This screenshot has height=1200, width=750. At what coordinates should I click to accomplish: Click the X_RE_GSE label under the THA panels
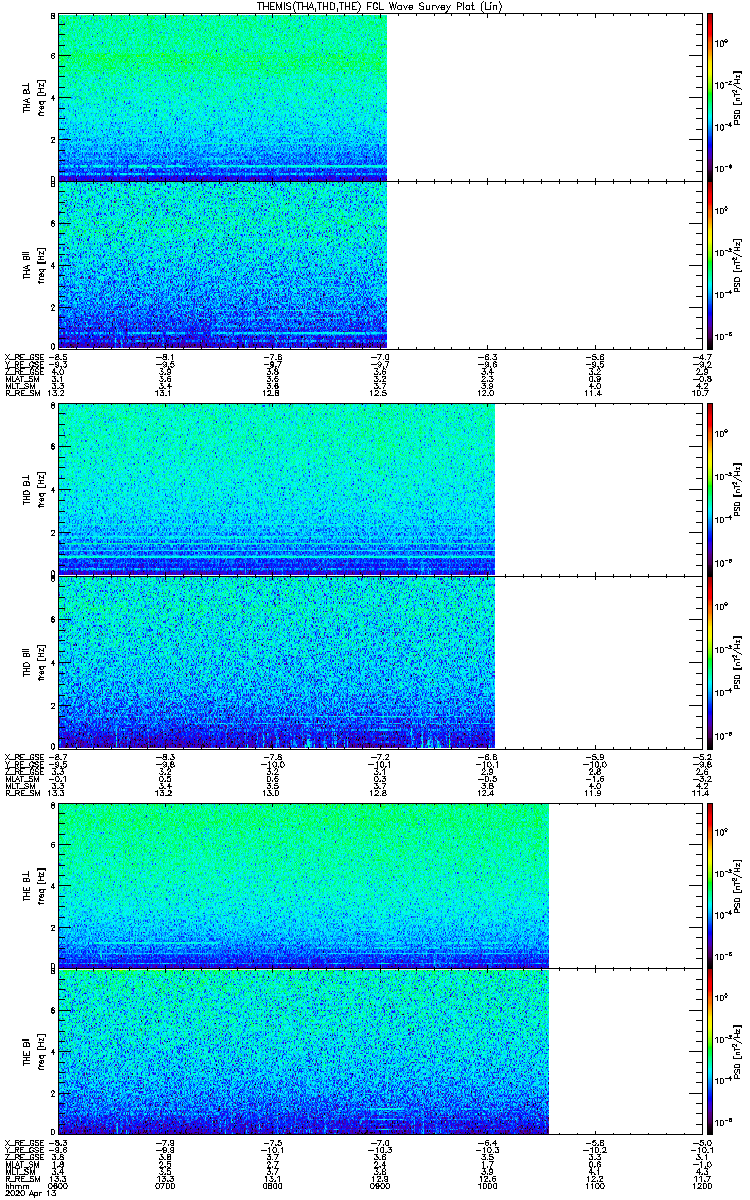coord(23,356)
